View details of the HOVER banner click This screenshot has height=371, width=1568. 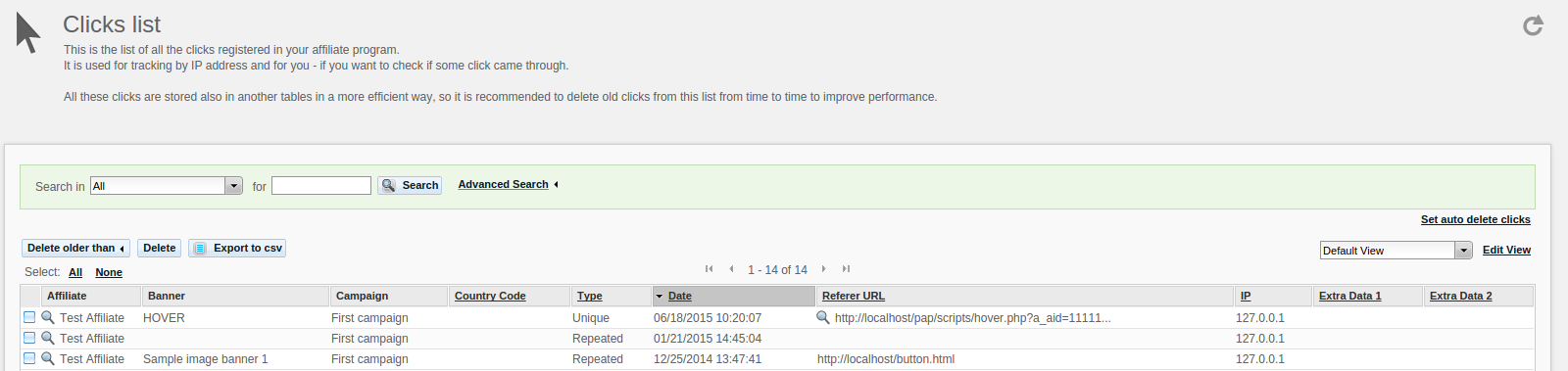click(x=47, y=317)
